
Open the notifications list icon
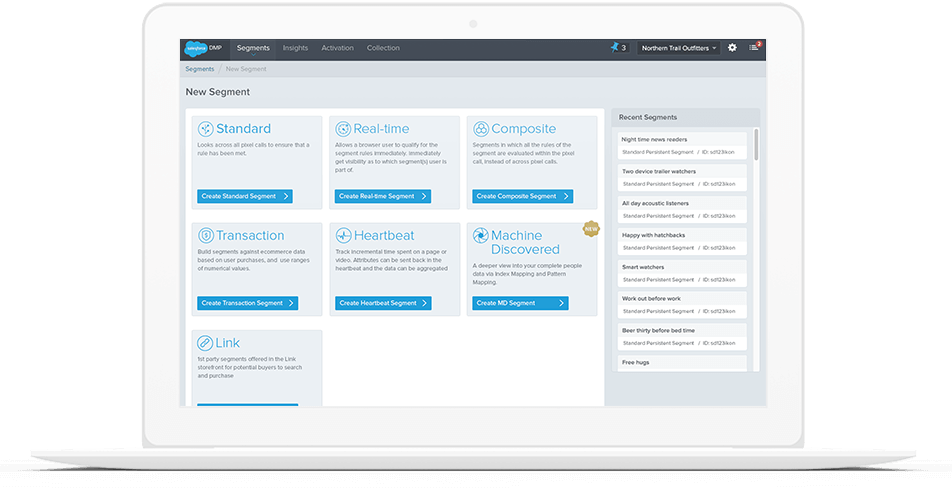point(753,47)
